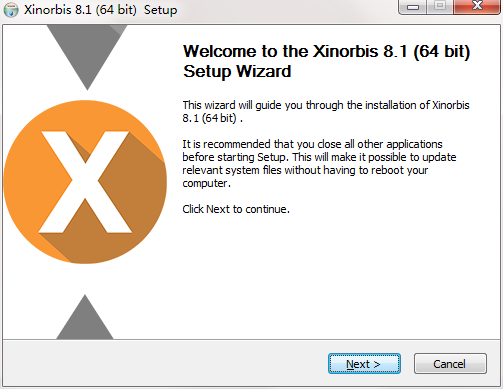This screenshot has width=503, height=389.
Task: Abort installation using the Cancel button
Action: pos(450,364)
